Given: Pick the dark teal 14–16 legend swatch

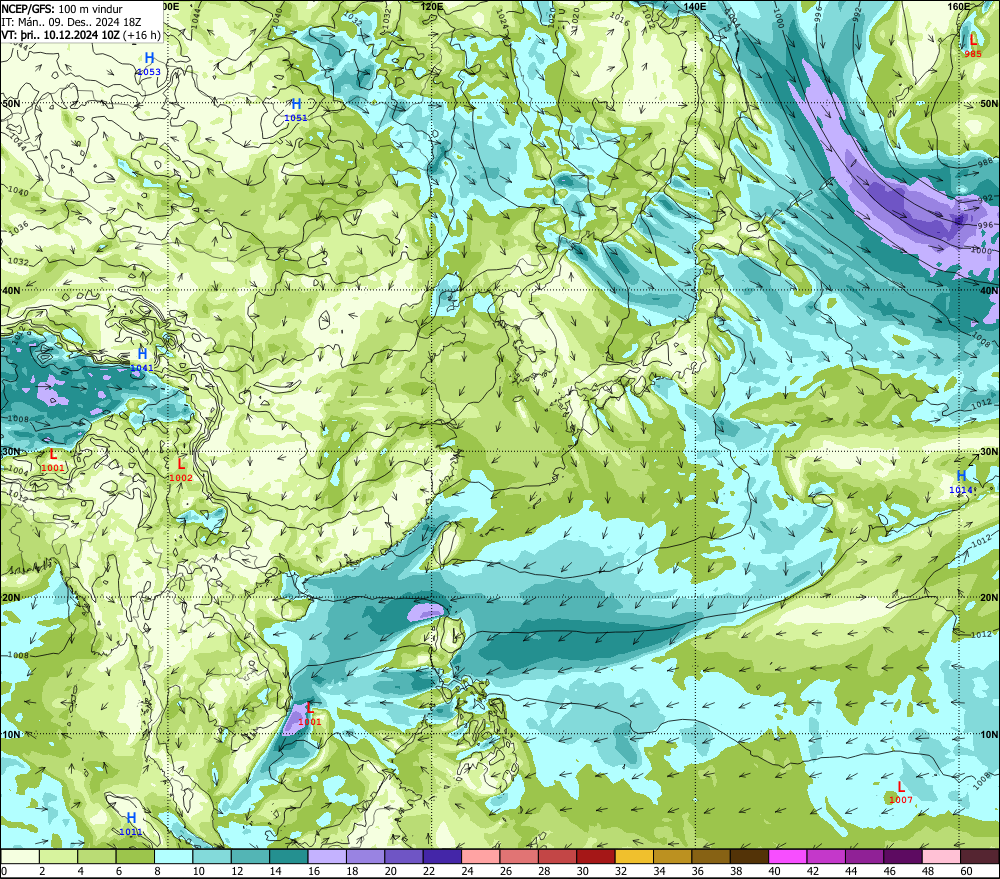Looking at the screenshot, I should 289,857.
